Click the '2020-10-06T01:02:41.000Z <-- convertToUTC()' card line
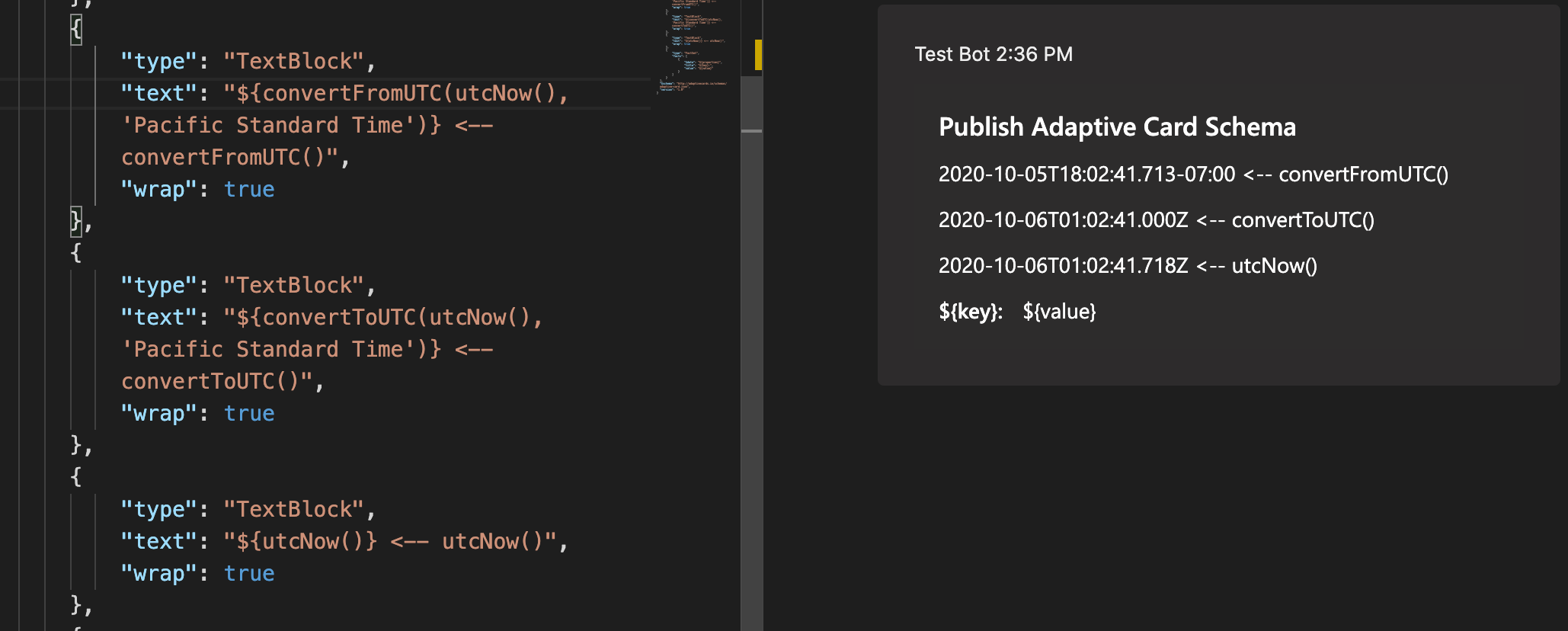This screenshot has width=1568, height=631. 1157,220
